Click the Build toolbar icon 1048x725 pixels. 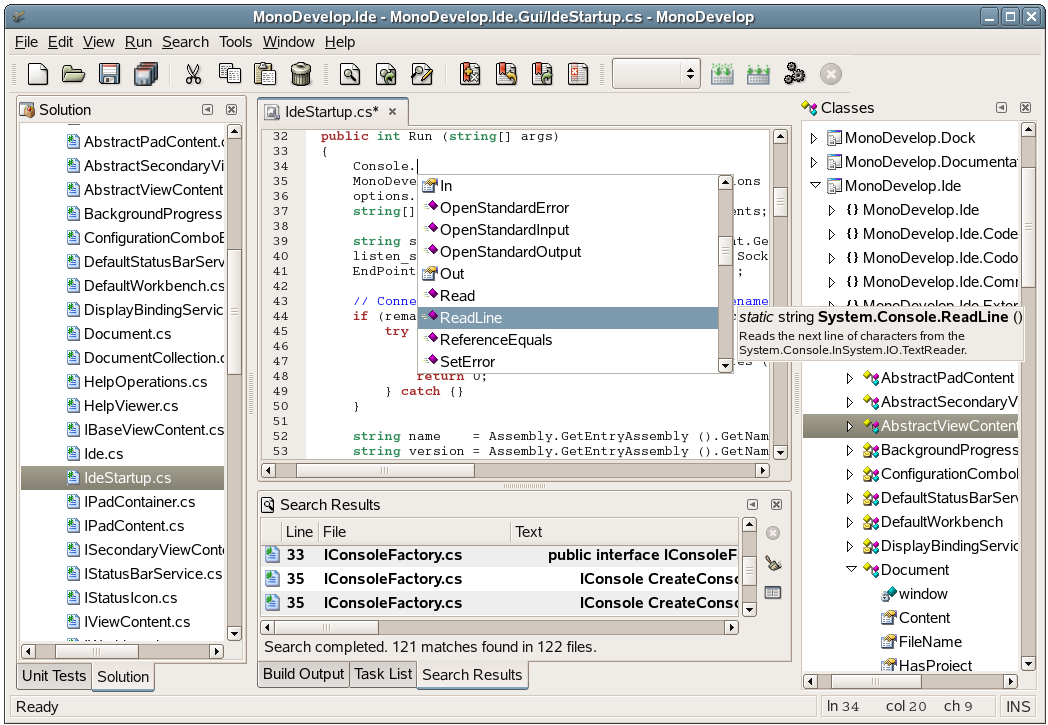point(722,74)
